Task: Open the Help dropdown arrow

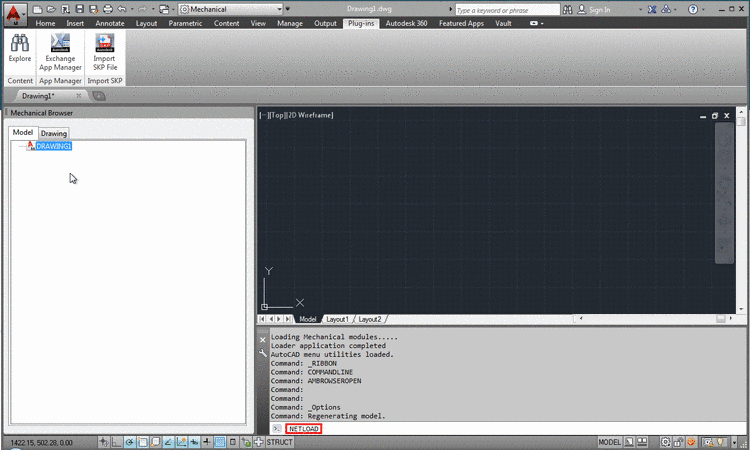Action: tap(703, 10)
